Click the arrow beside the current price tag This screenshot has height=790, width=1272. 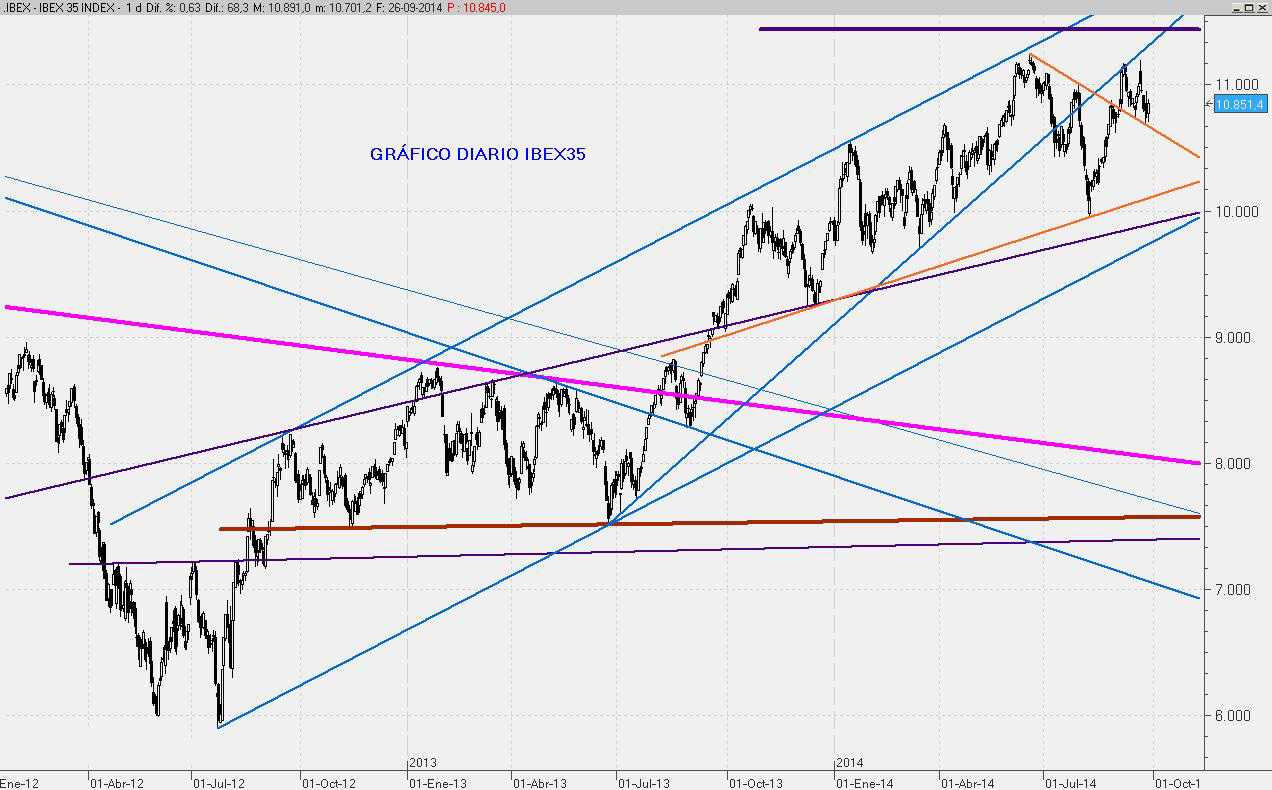tap(1208, 103)
